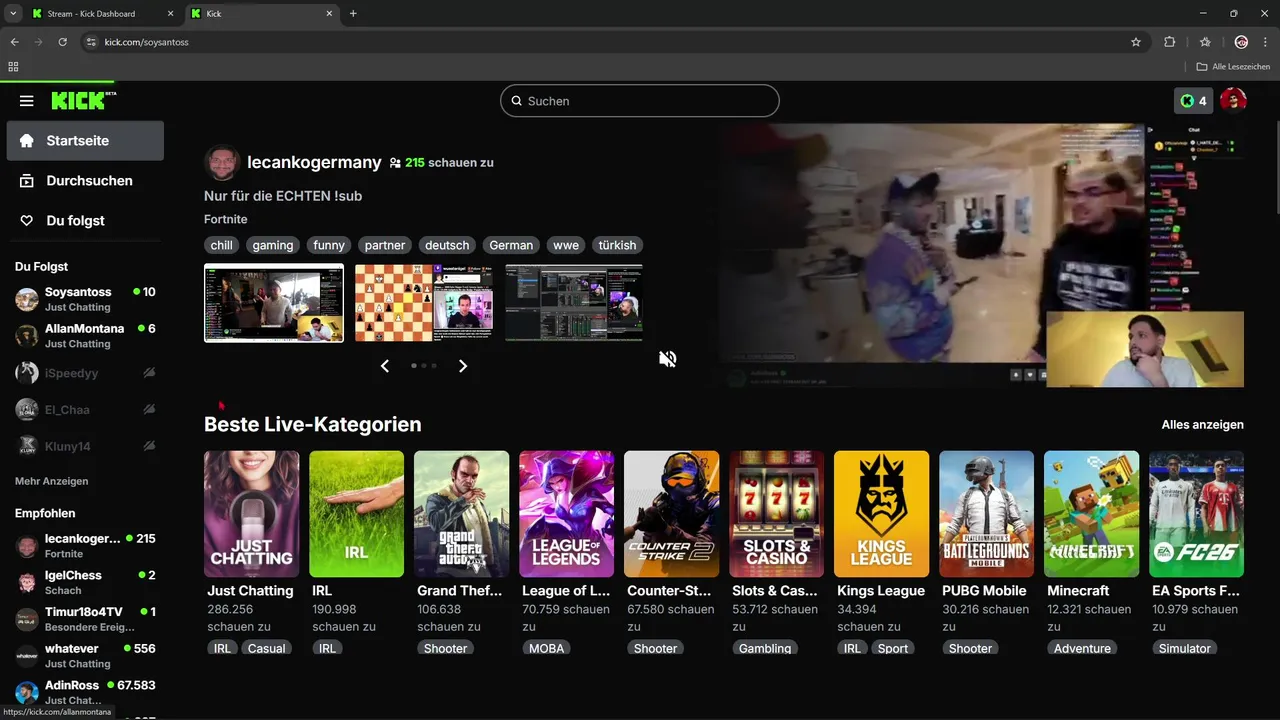Viewport: 1280px width, 720px height.
Task: Open Durchsuchen in sidebar
Action: point(85,181)
